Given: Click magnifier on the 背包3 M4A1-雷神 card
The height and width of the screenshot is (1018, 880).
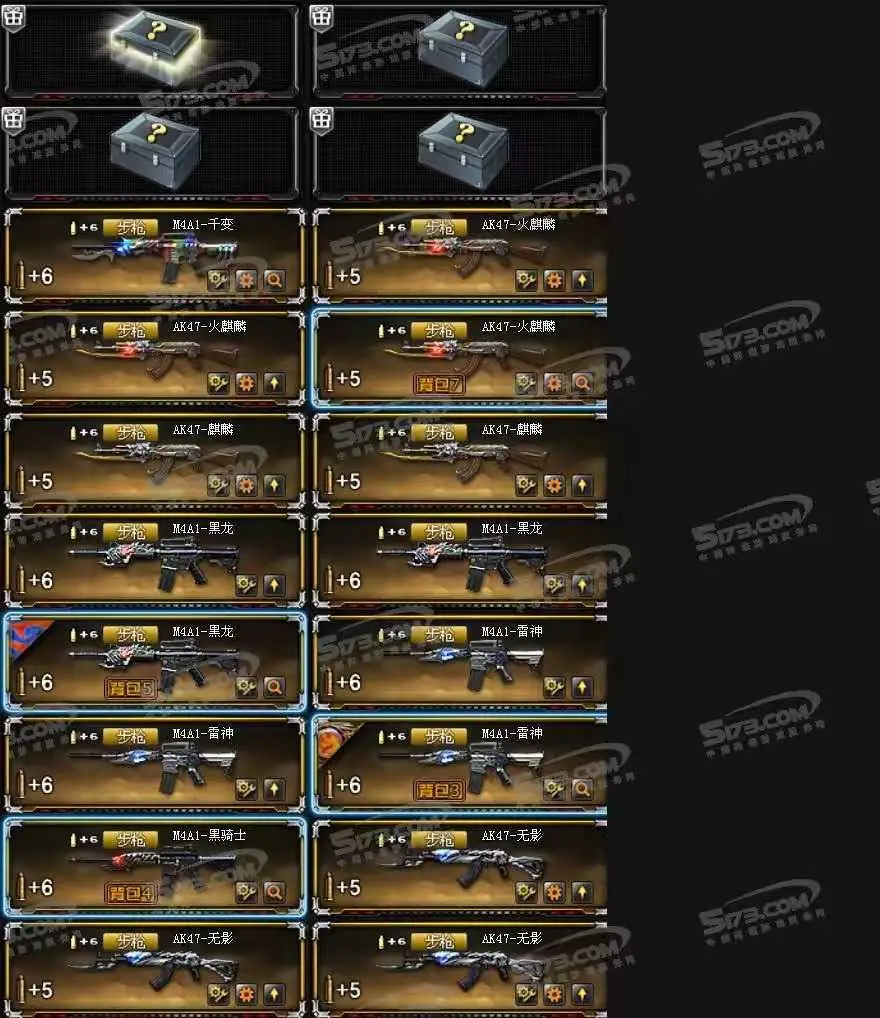Looking at the screenshot, I should coord(583,789).
